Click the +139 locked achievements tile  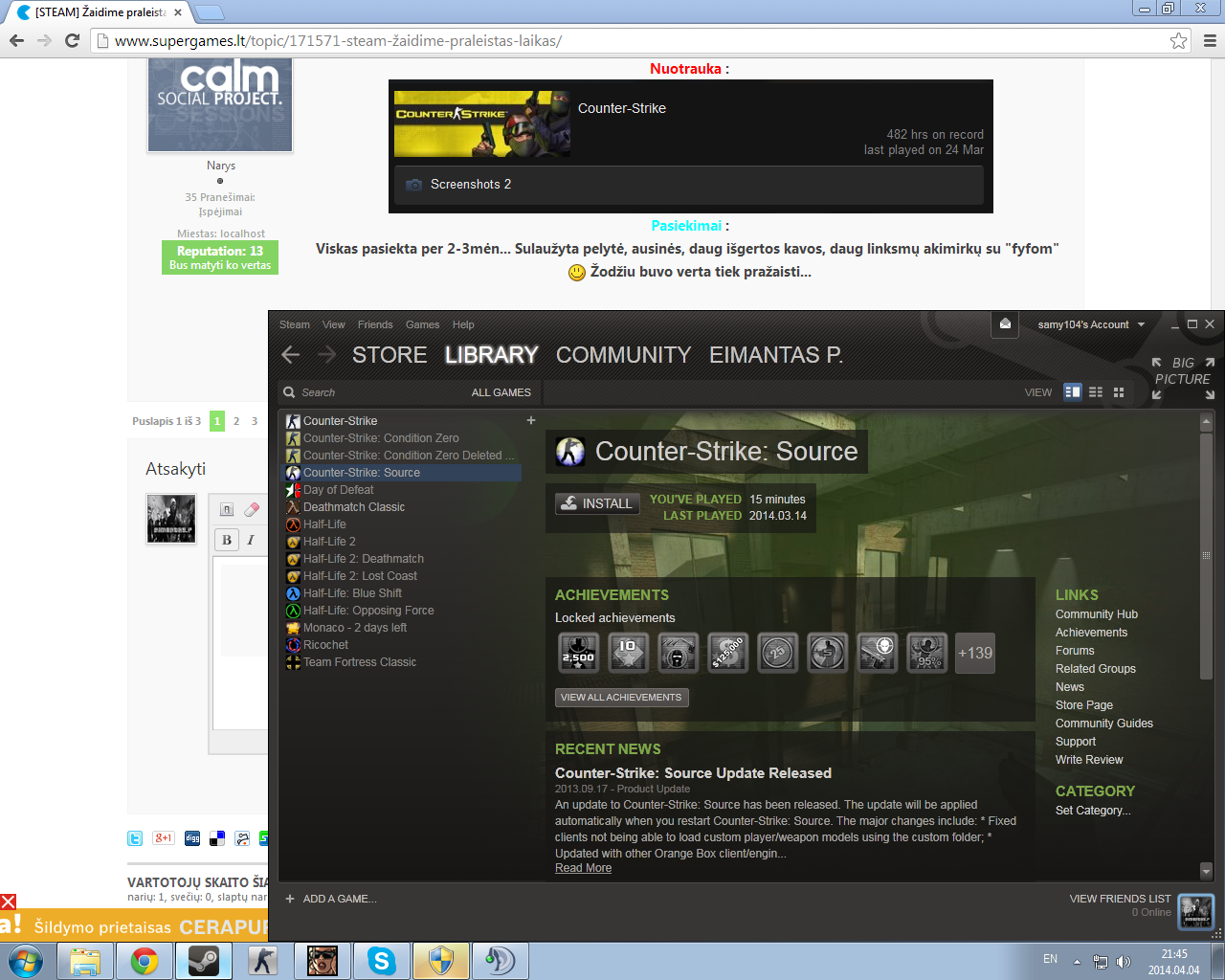[975, 653]
